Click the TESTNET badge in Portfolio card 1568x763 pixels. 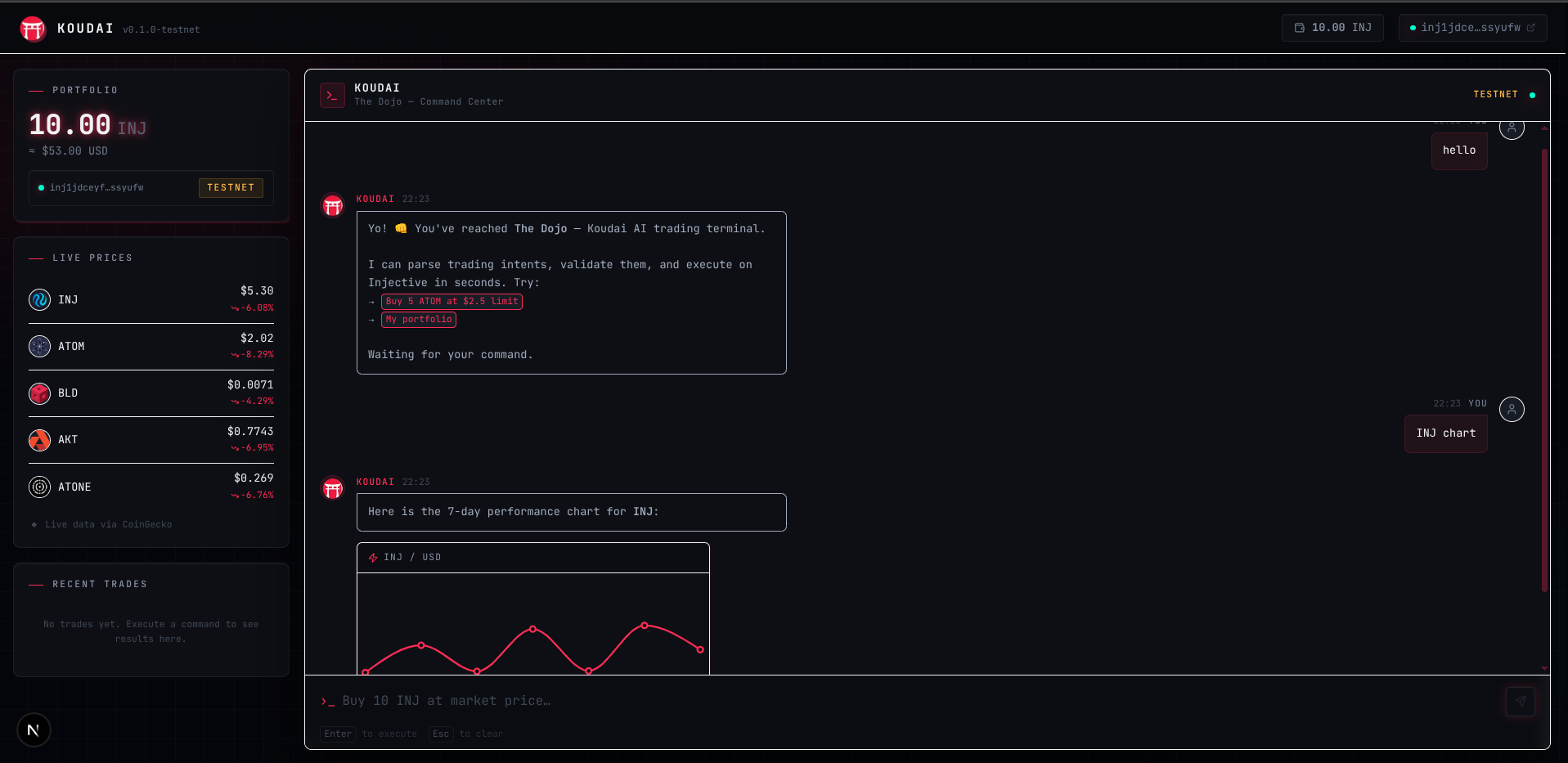click(x=231, y=188)
